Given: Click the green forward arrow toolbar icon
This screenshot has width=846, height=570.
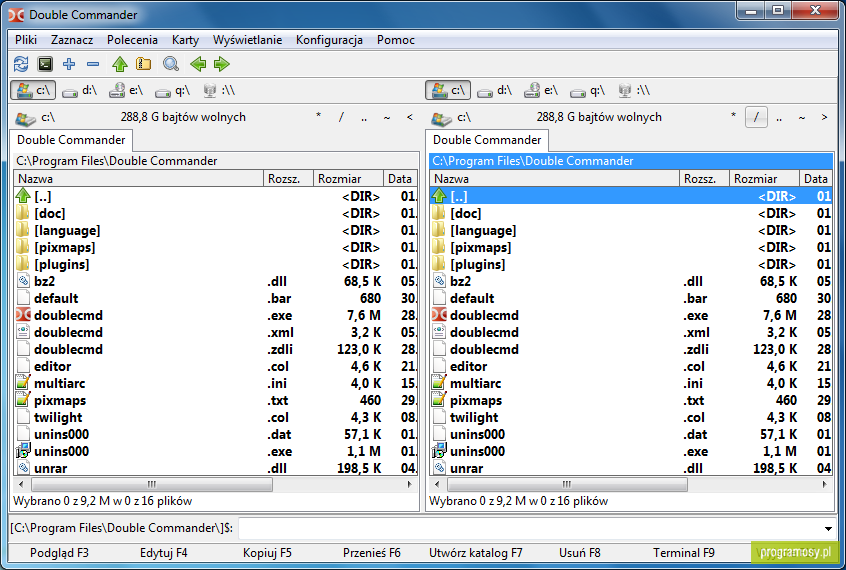Looking at the screenshot, I should (222, 64).
